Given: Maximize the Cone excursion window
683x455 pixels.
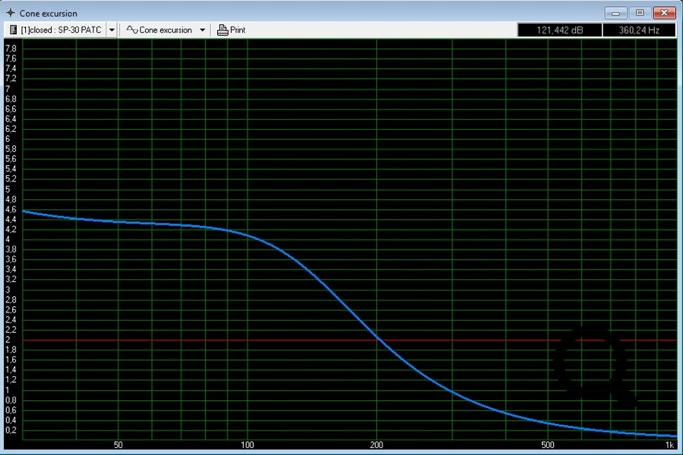Looking at the screenshot, I should click(639, 13).
